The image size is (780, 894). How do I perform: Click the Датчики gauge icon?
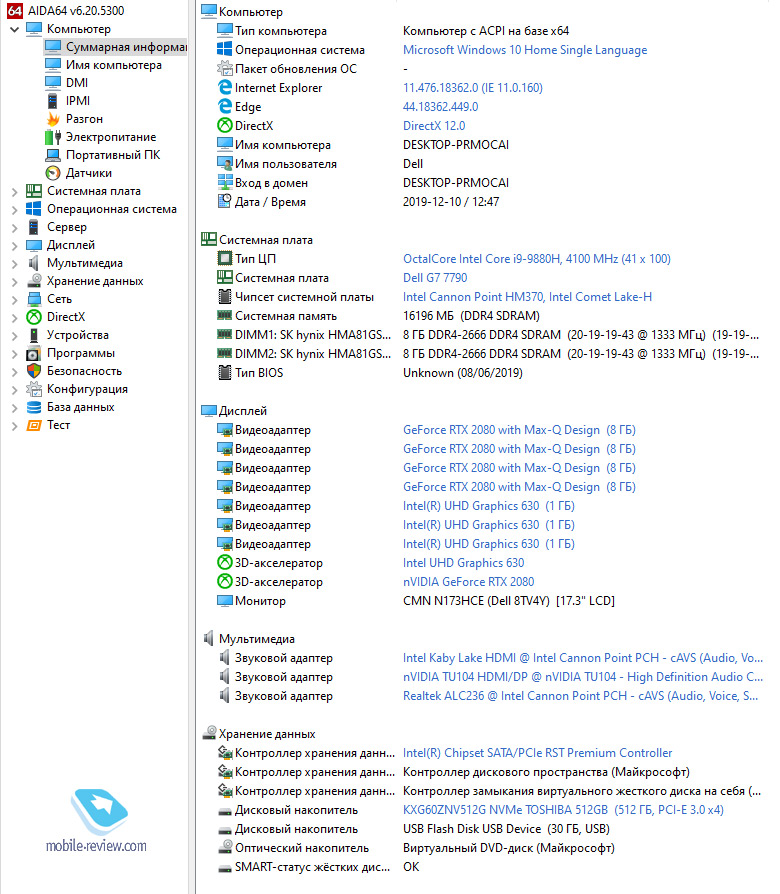(53, 173)
